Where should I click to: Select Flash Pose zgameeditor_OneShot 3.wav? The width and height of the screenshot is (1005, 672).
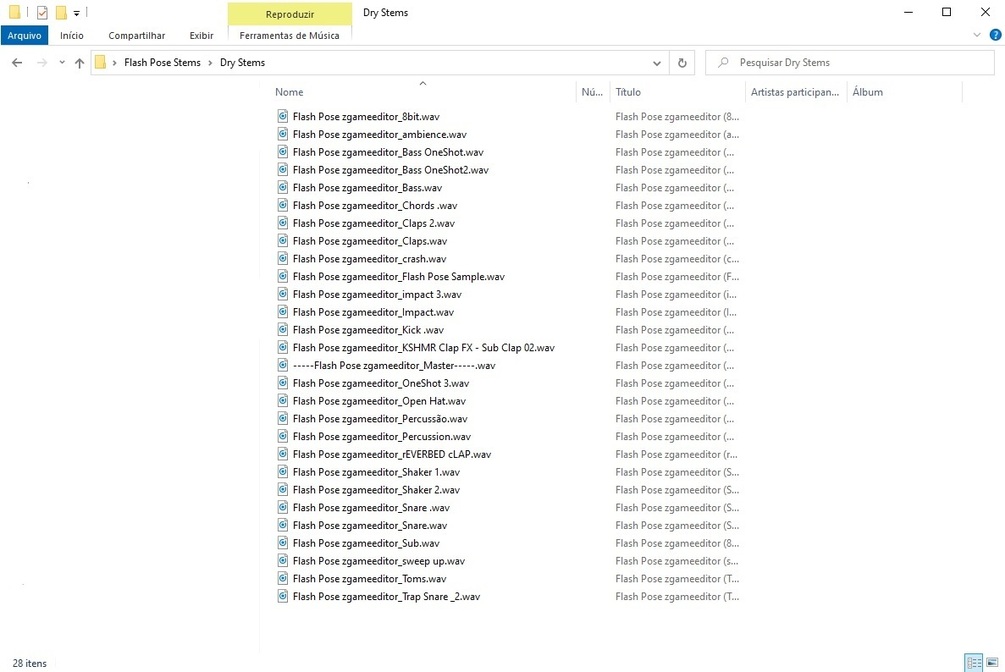(x=381, y=383)
